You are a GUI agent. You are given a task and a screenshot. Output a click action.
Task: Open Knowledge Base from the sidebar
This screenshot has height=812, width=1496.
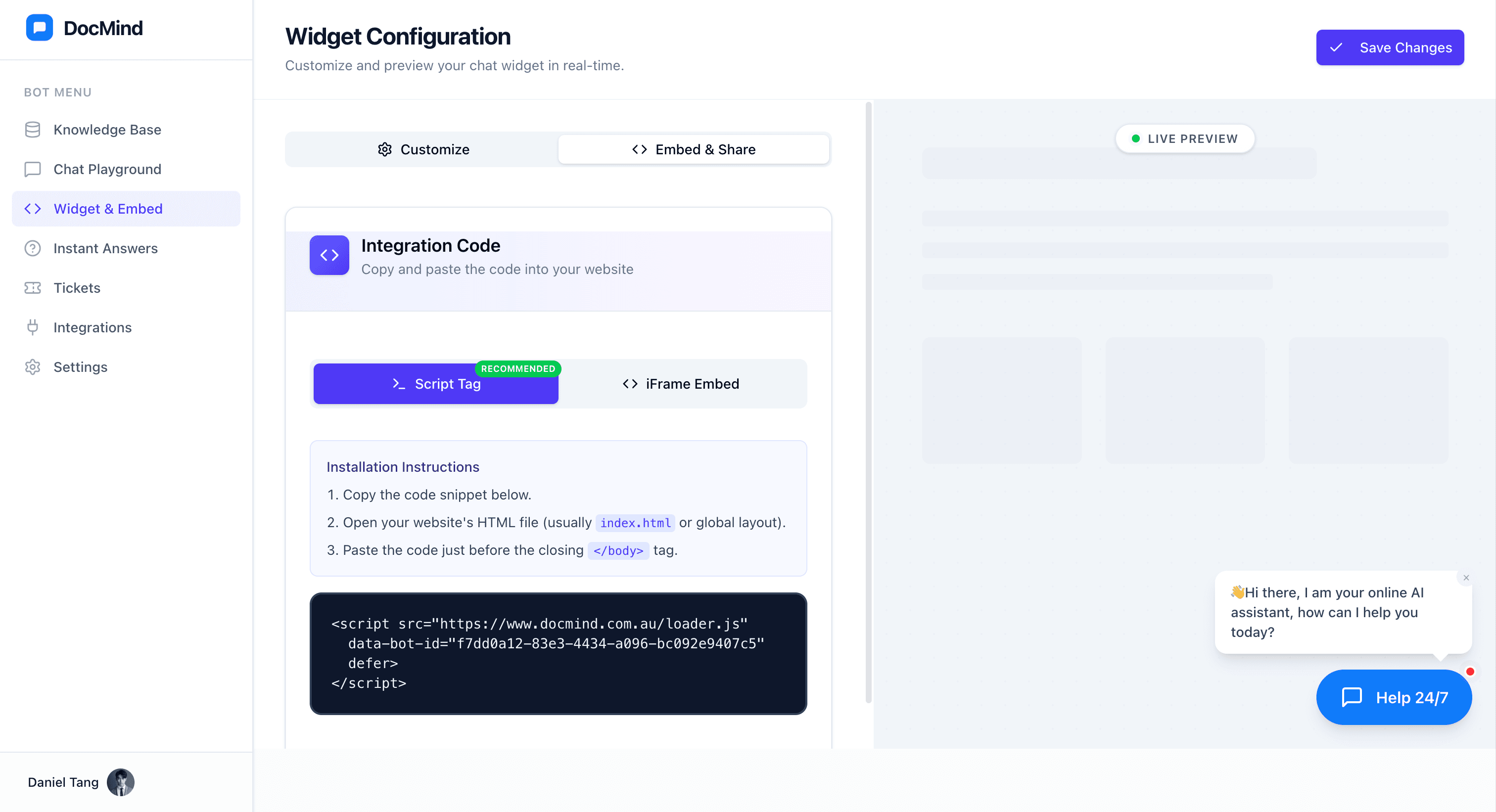click(107, 130)
